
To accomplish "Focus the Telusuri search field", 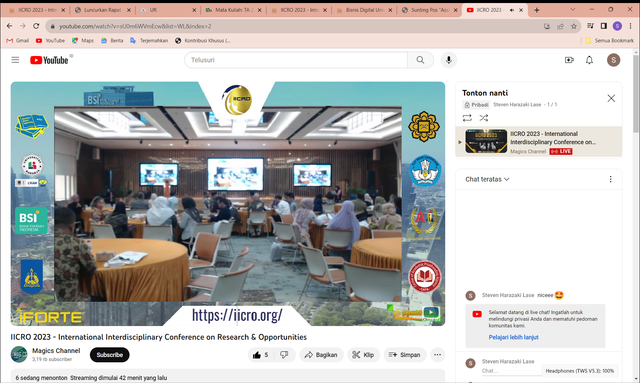I will point(296,60).
